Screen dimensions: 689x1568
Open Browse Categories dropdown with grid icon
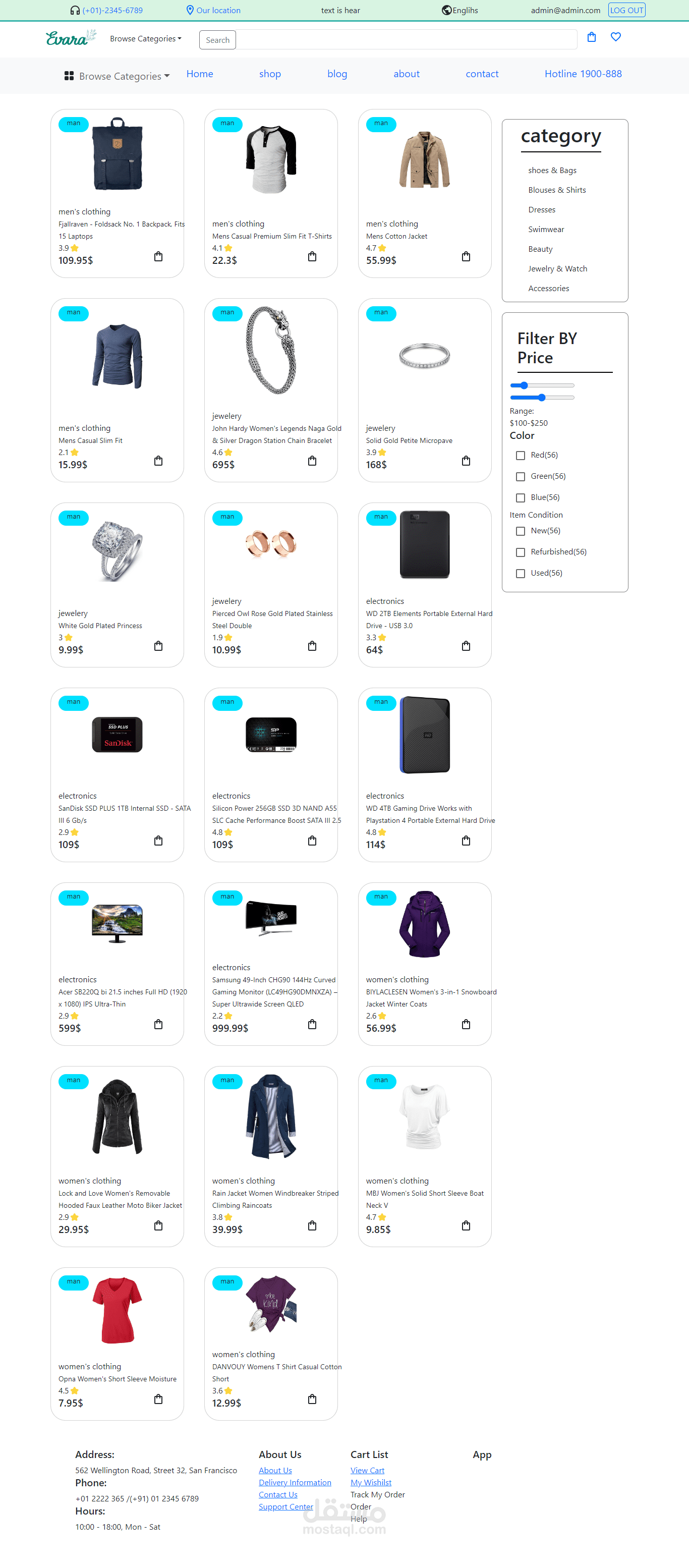pos(117,76)
